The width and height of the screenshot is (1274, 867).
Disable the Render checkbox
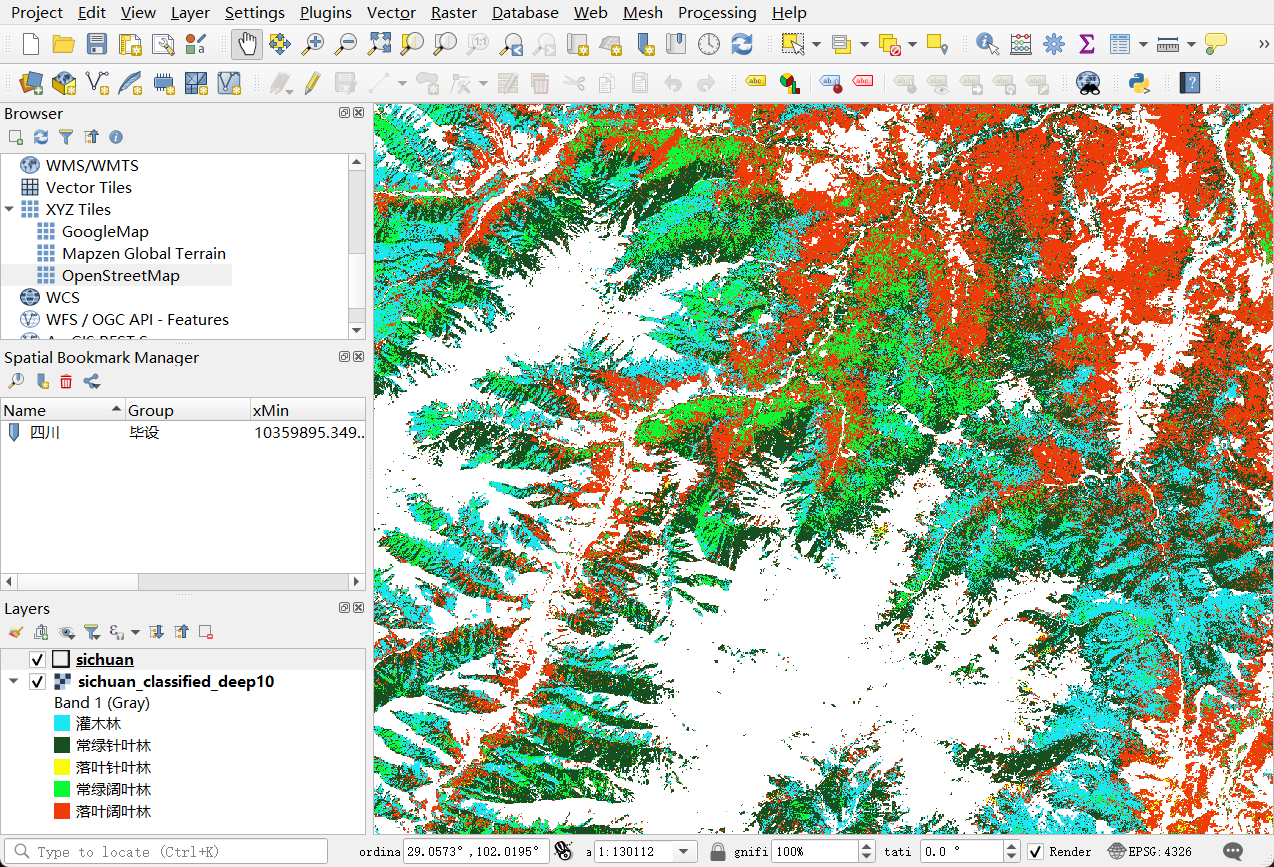(1037, 851)
